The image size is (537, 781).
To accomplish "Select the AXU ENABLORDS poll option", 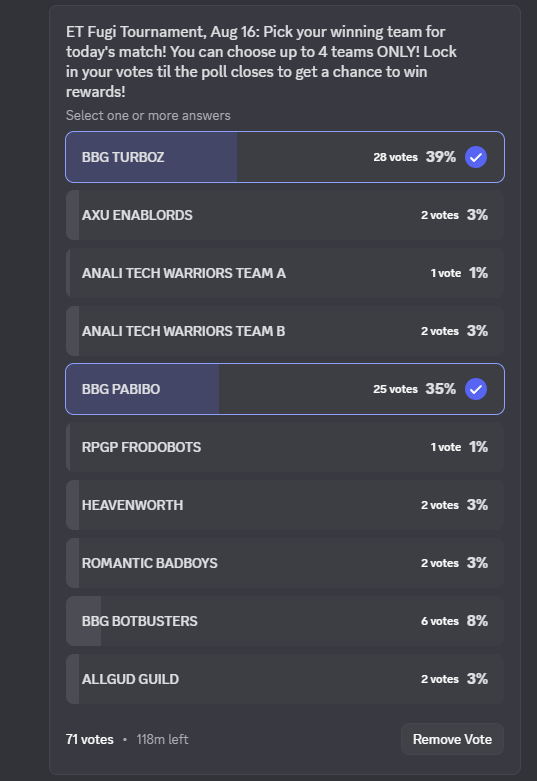I will pos(285,215).
